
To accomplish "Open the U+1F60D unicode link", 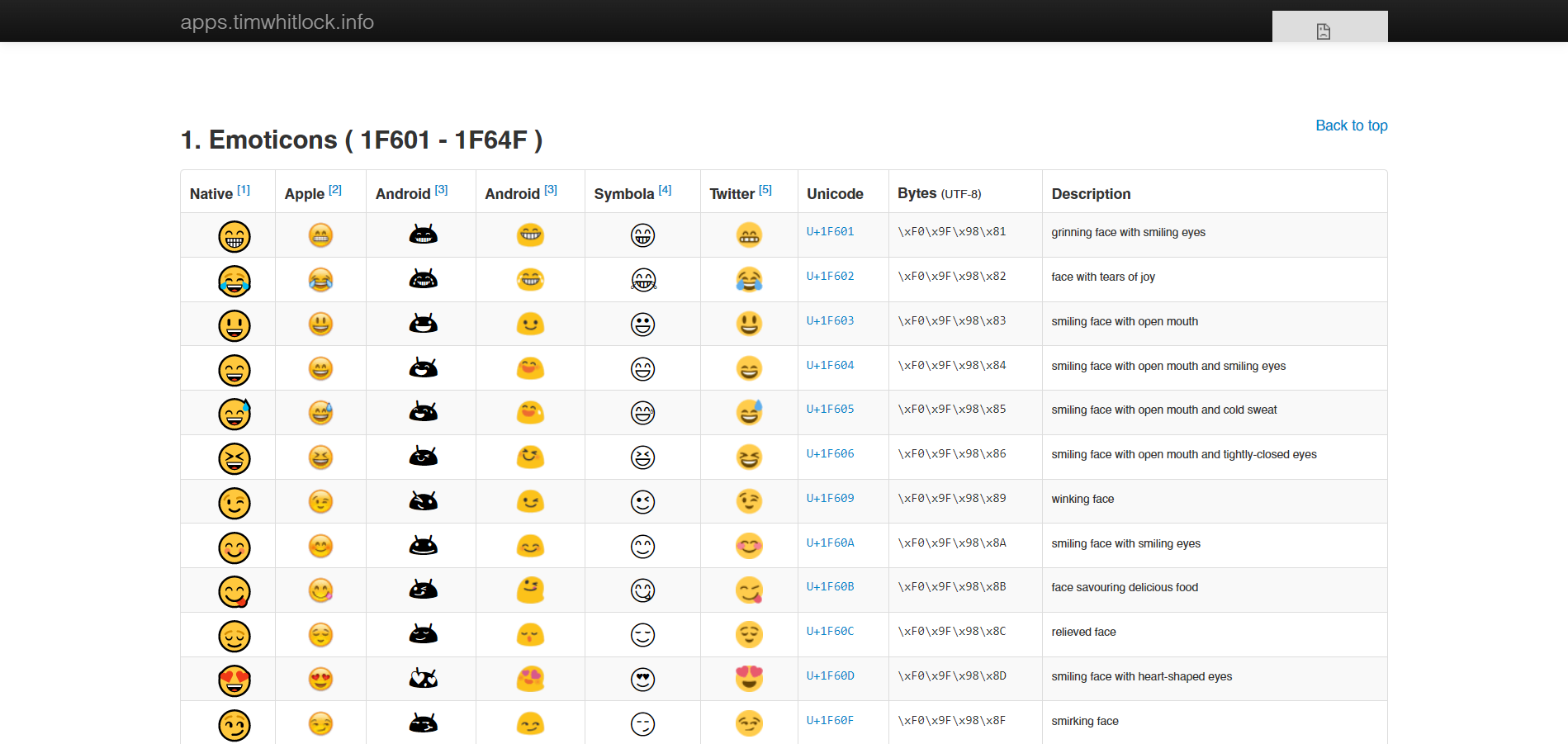I will [830, 676].
